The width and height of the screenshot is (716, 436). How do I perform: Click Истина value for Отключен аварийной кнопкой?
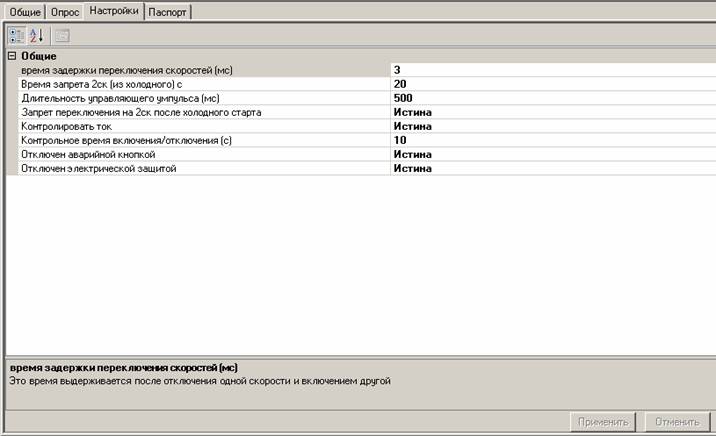coord(553,154)
